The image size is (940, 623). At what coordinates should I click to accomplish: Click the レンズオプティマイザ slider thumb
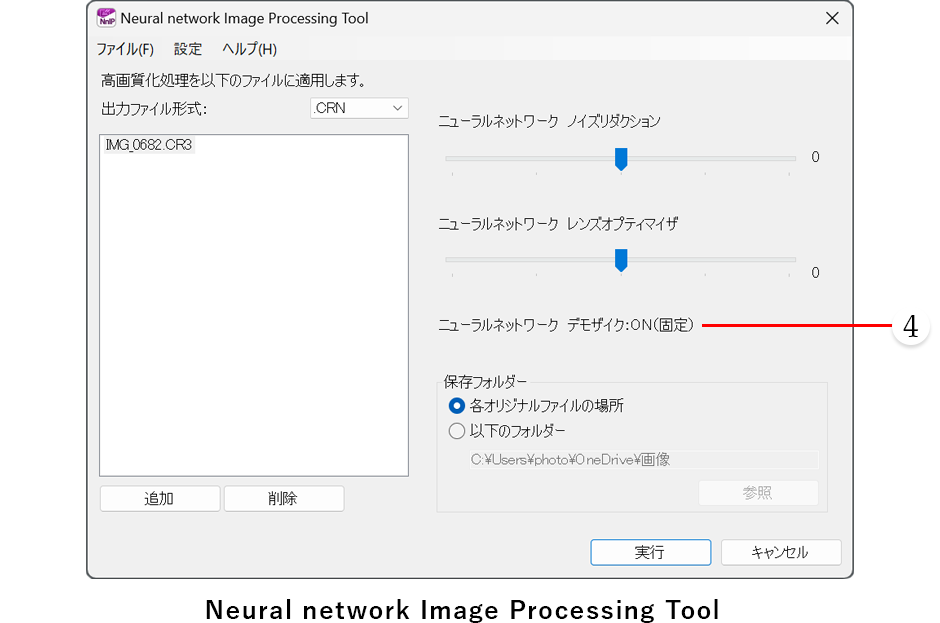click(621, 260)
